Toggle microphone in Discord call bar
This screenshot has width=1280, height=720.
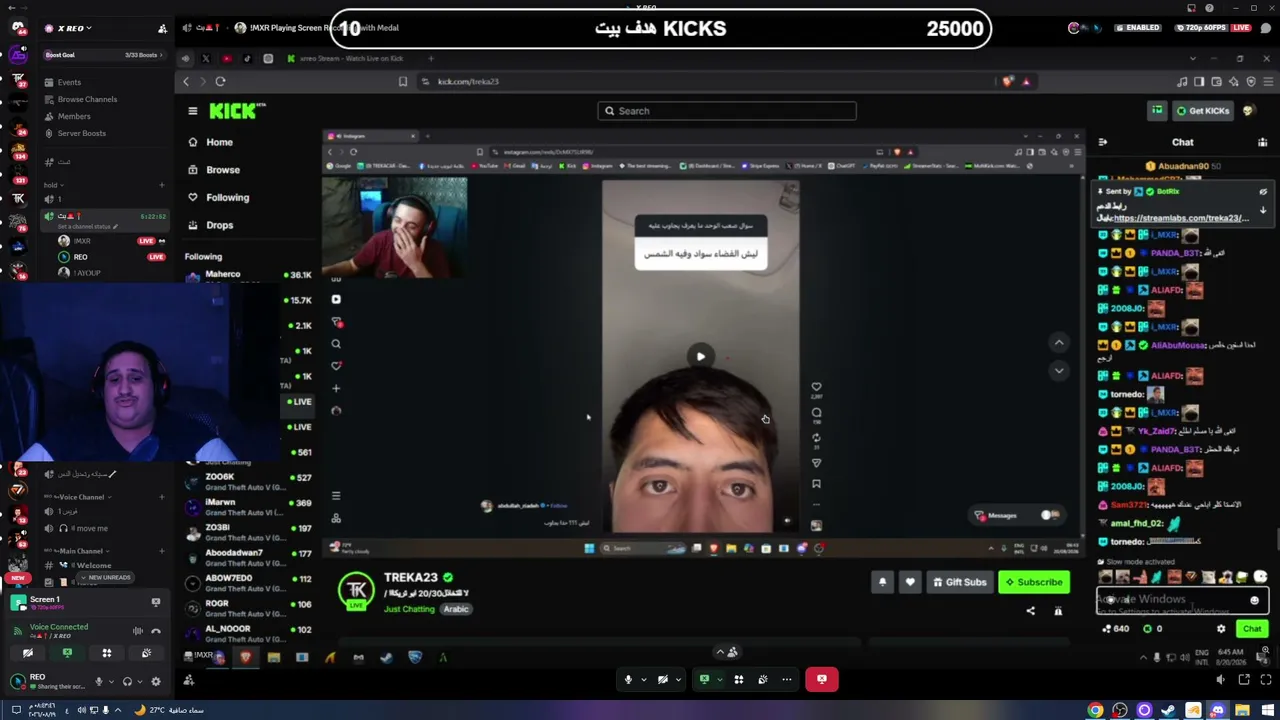[628, 679]
